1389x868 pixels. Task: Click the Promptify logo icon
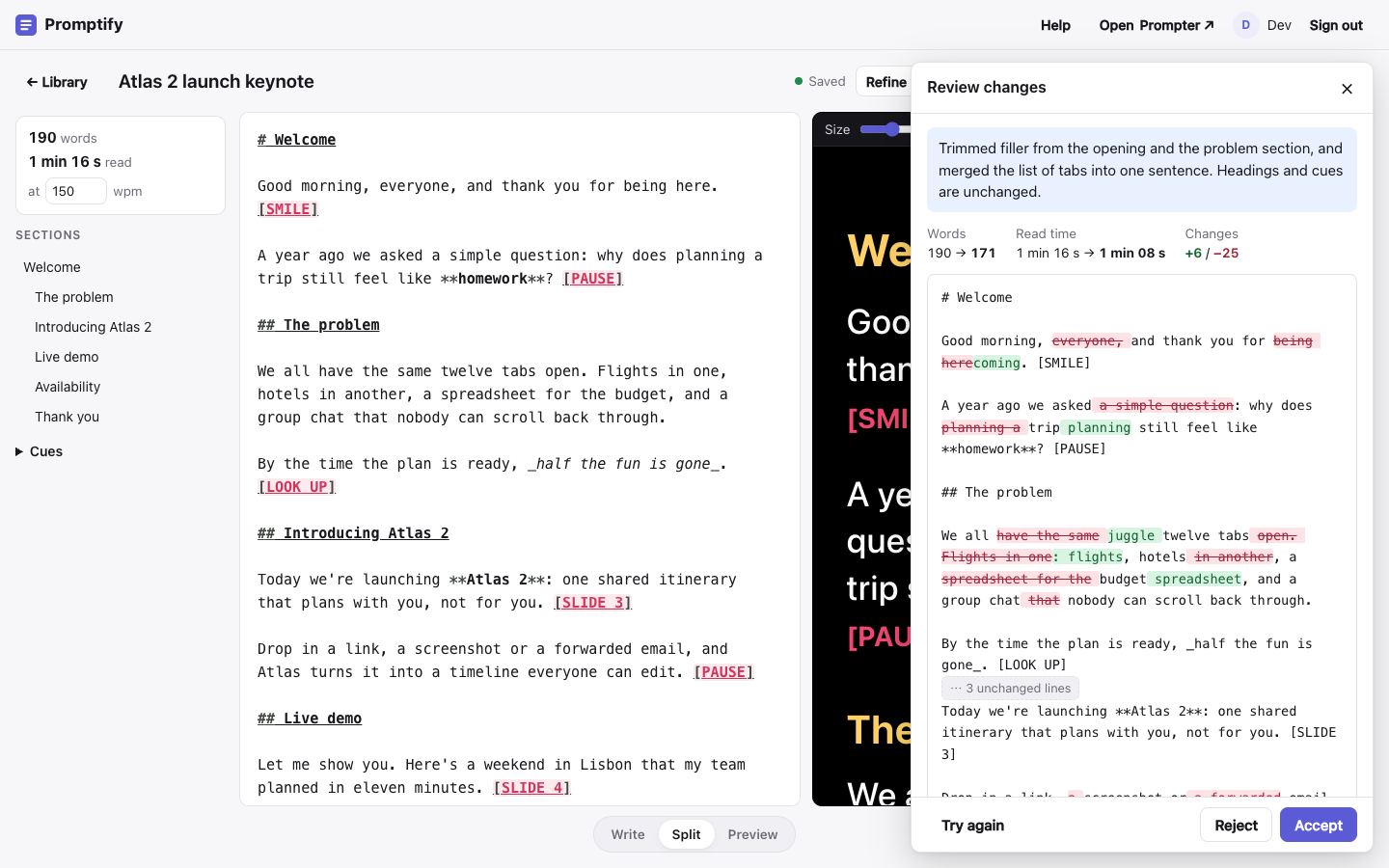tap(26, 25)
